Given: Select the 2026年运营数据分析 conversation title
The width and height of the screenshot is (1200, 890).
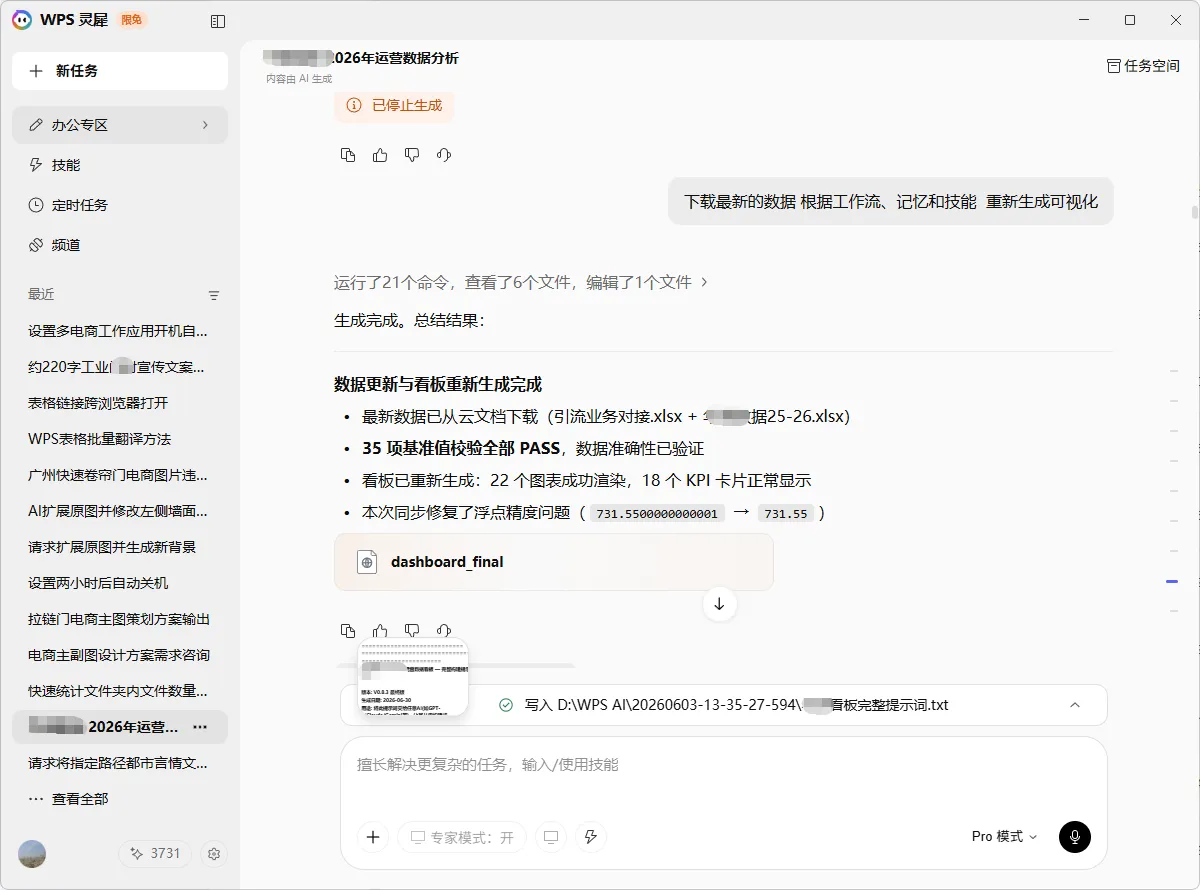Looking at the screenshot, I should [361, 58].
